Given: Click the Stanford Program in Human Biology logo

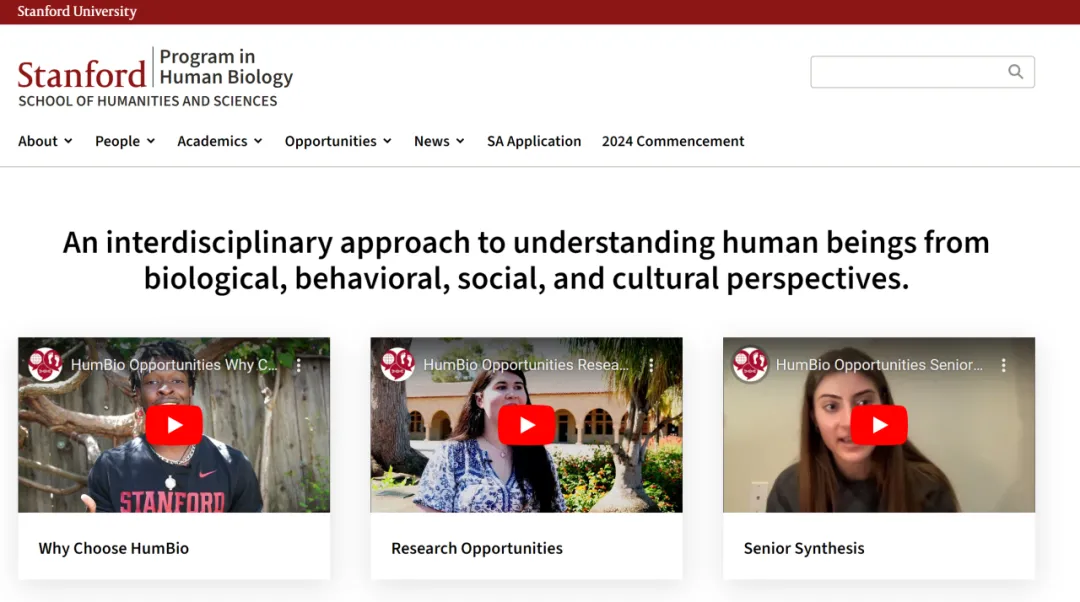Looking at the screenshot, I should click(x=156, y=77).
